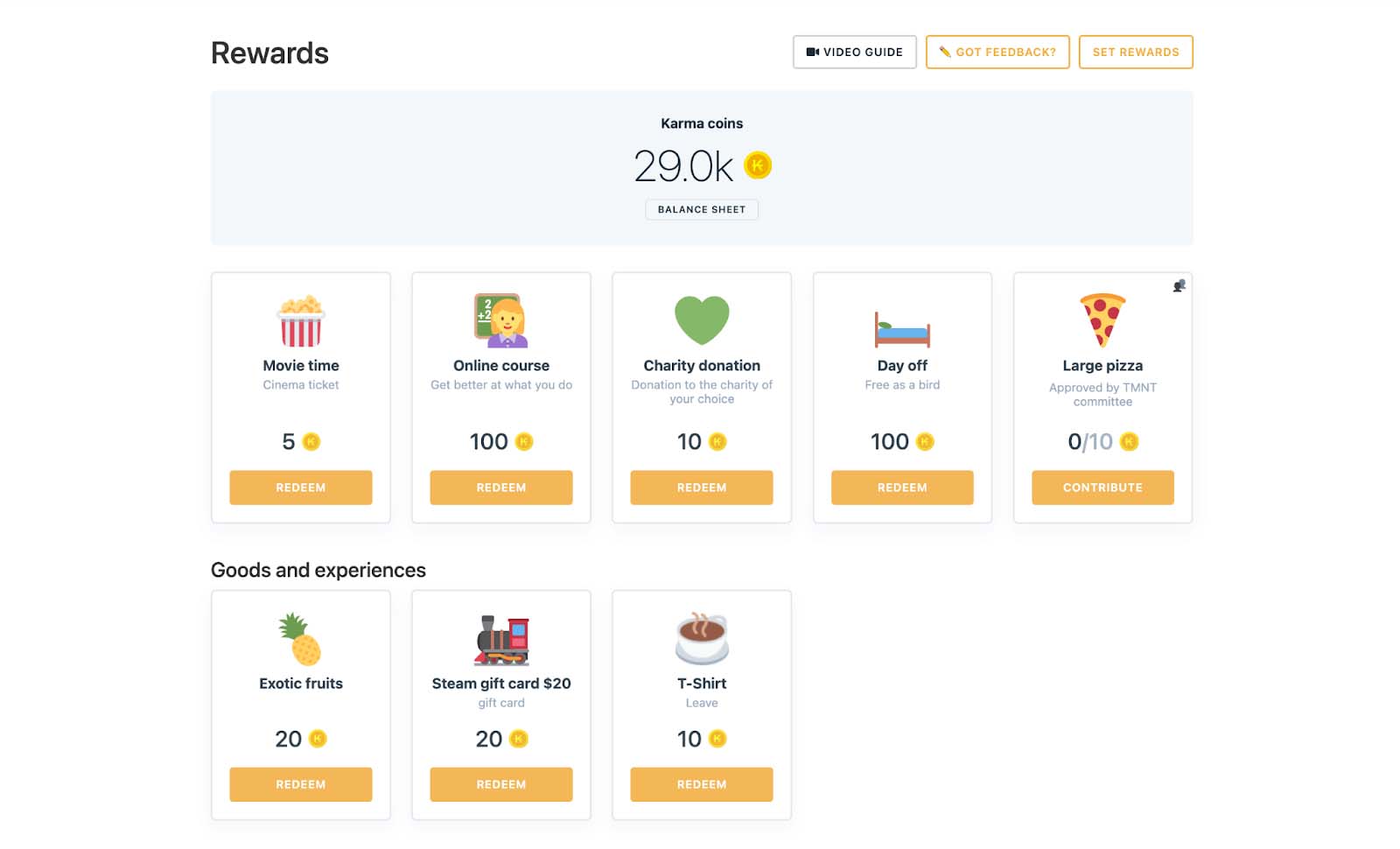The width and height of the screenshot is (1400, 849).
Task: Click the teacher emoji on Online course card
Action: [x=500, y=320]
